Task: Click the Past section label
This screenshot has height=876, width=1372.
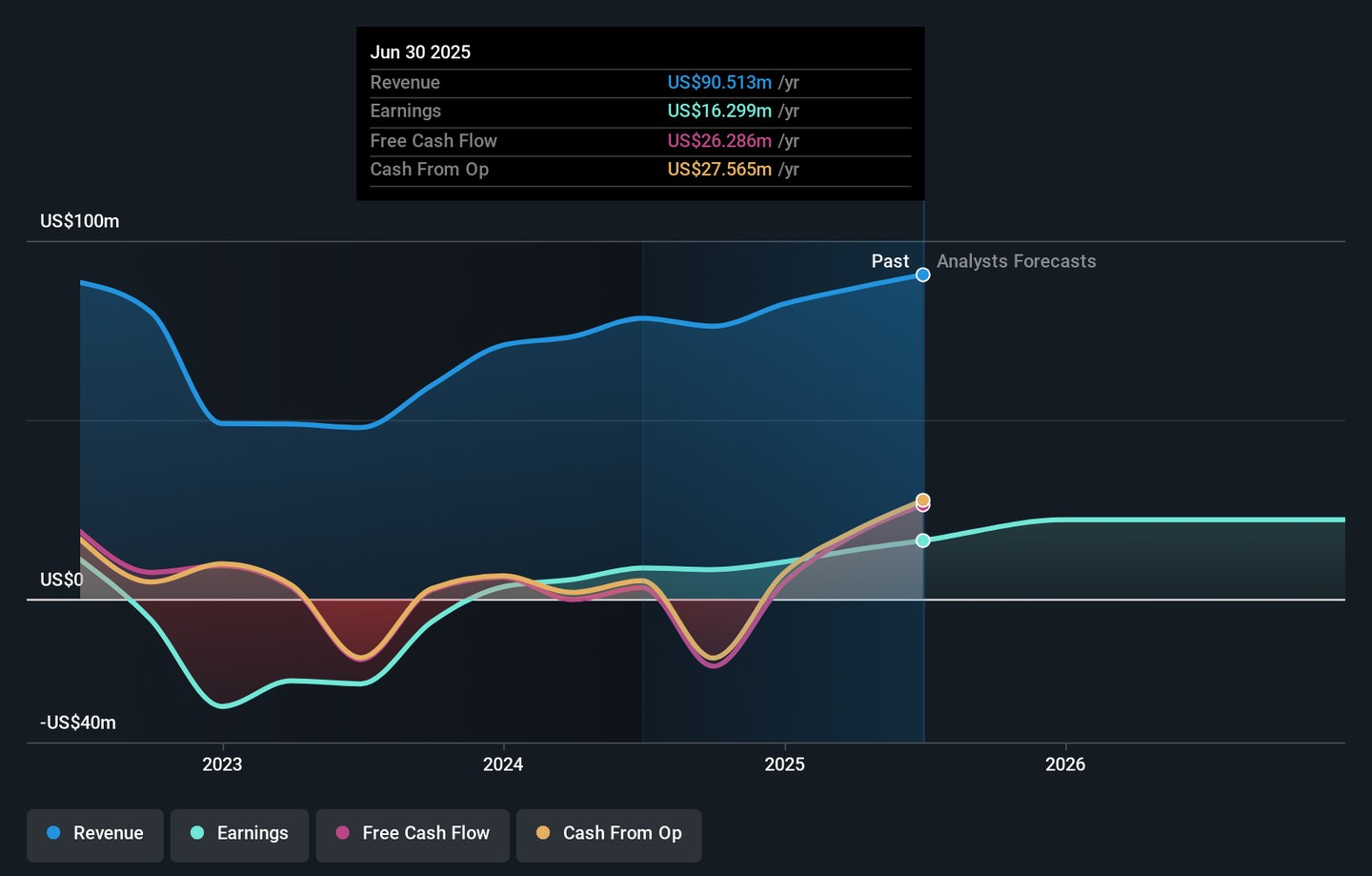Action: [x=890, y=261]
